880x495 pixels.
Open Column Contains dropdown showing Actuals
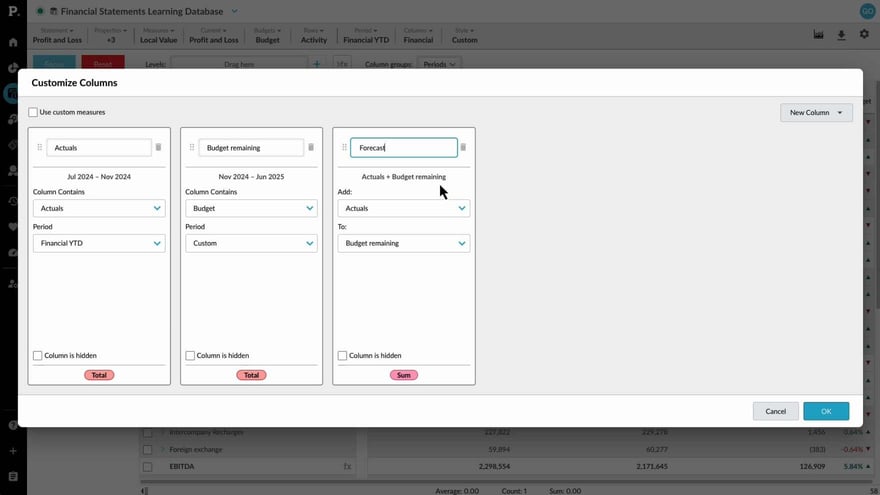pyautogui.click(x=99, y=208)
